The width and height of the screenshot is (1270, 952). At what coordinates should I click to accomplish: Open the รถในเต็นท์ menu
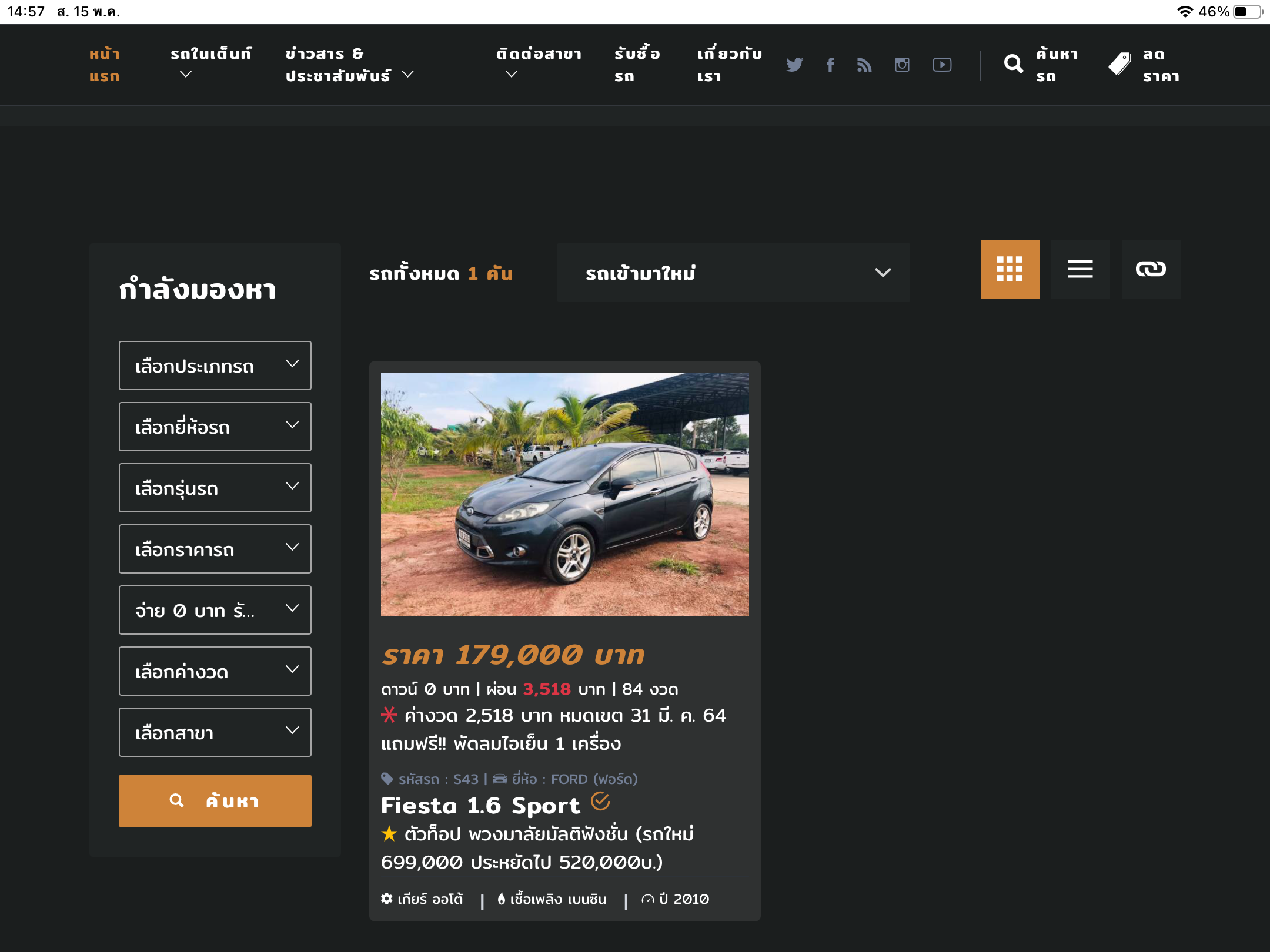coord(210,63)
